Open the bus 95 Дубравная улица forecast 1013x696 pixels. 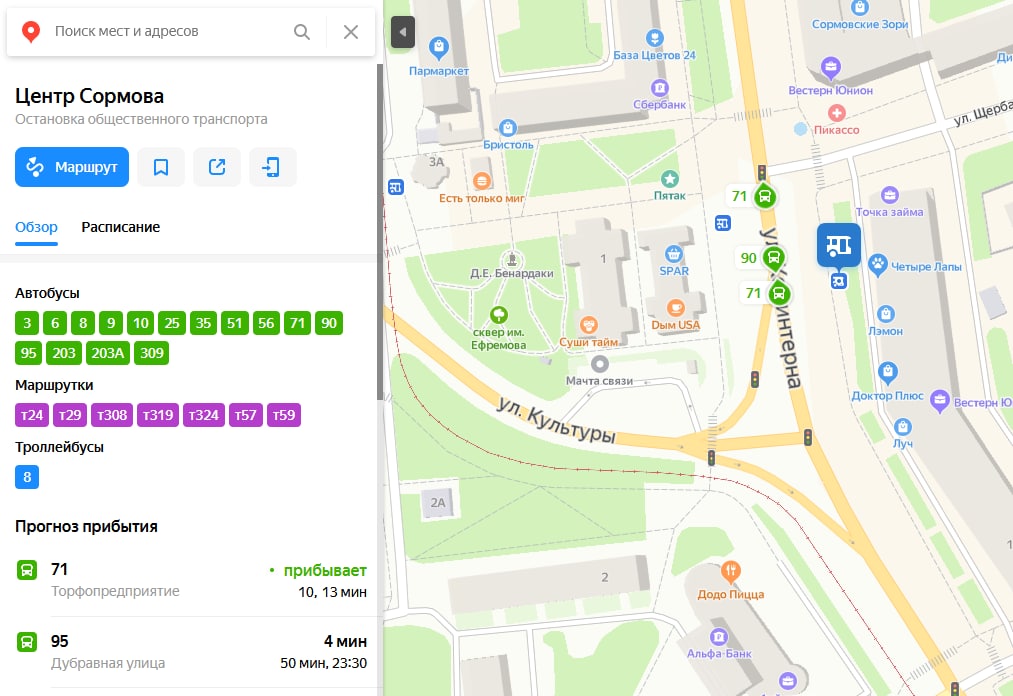[x=191, y=652]
